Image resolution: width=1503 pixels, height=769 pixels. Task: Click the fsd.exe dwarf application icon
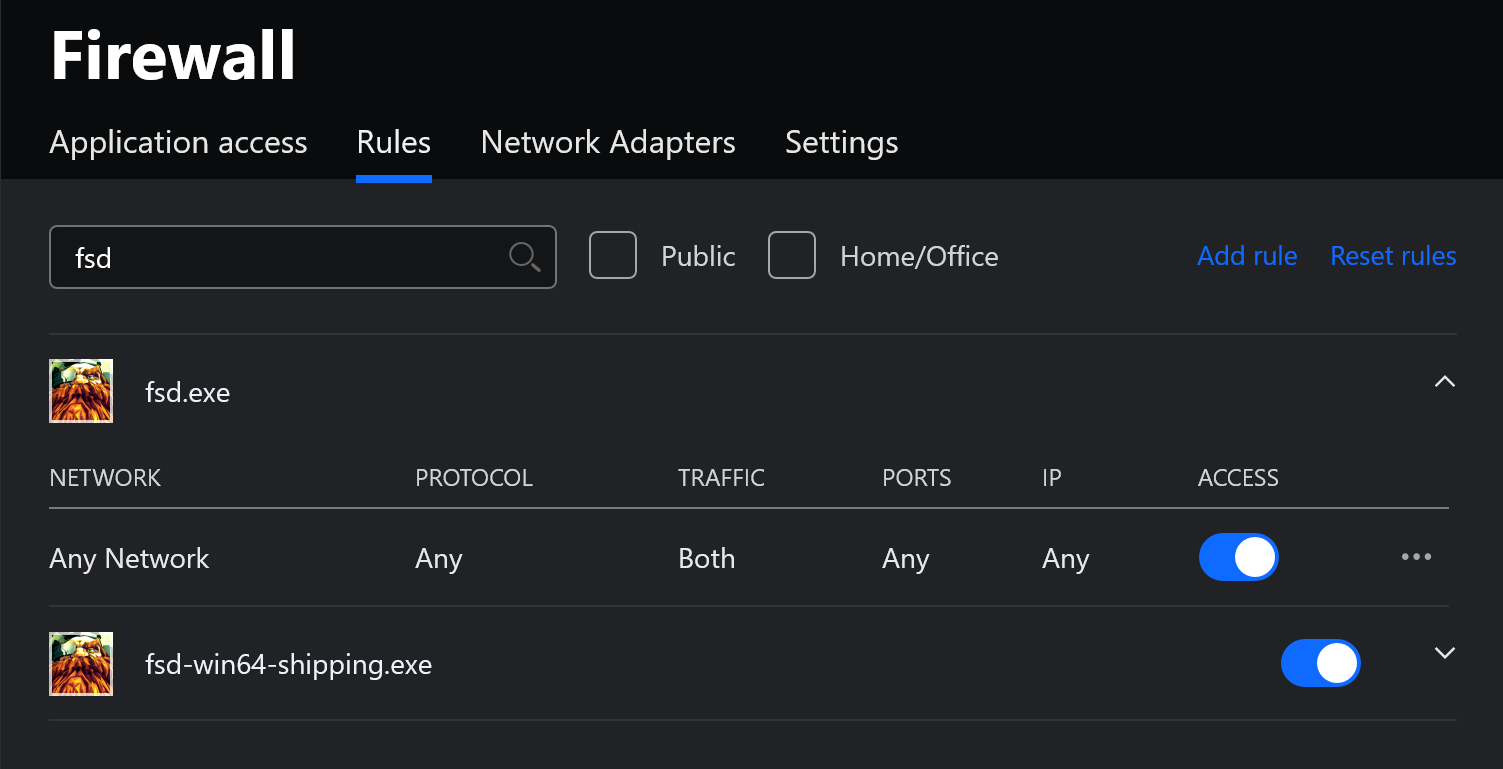coord(81,391)
